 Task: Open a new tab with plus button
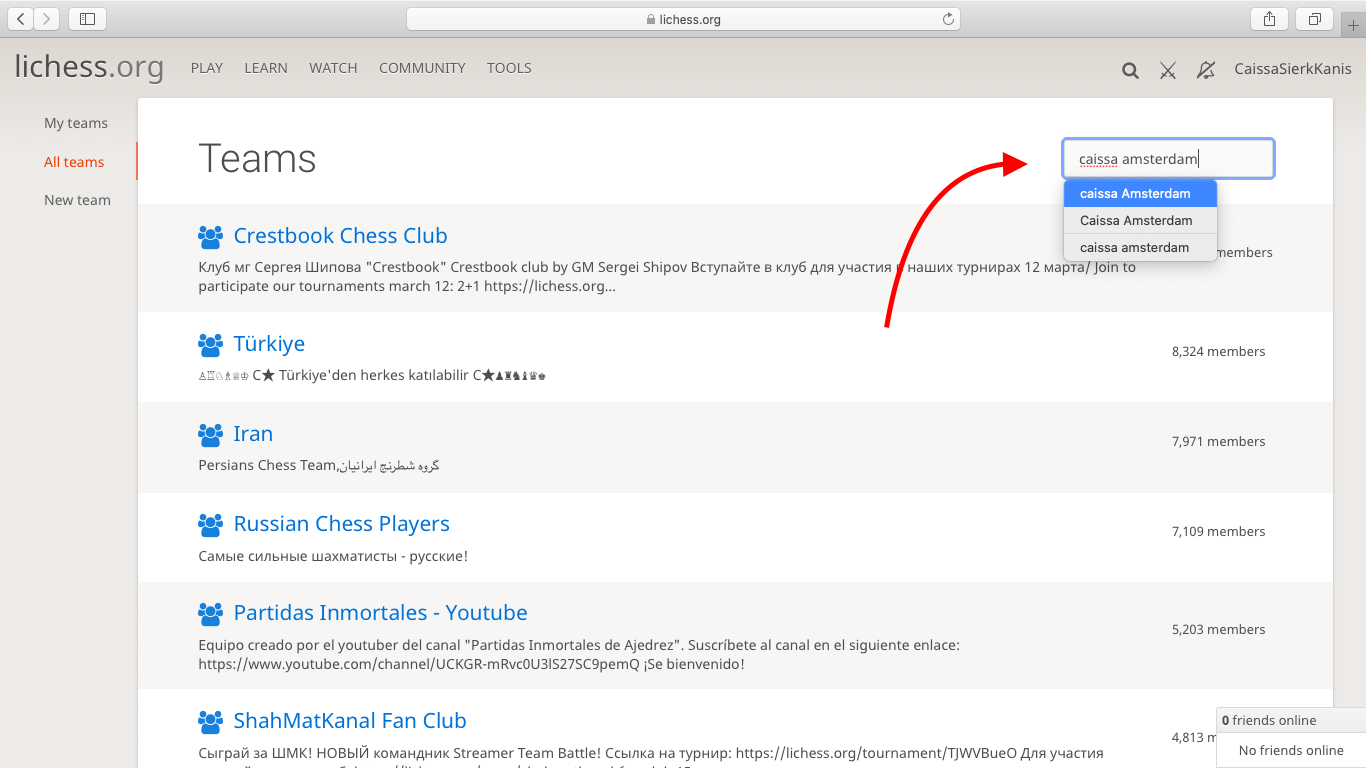(x=1353, y=25)
